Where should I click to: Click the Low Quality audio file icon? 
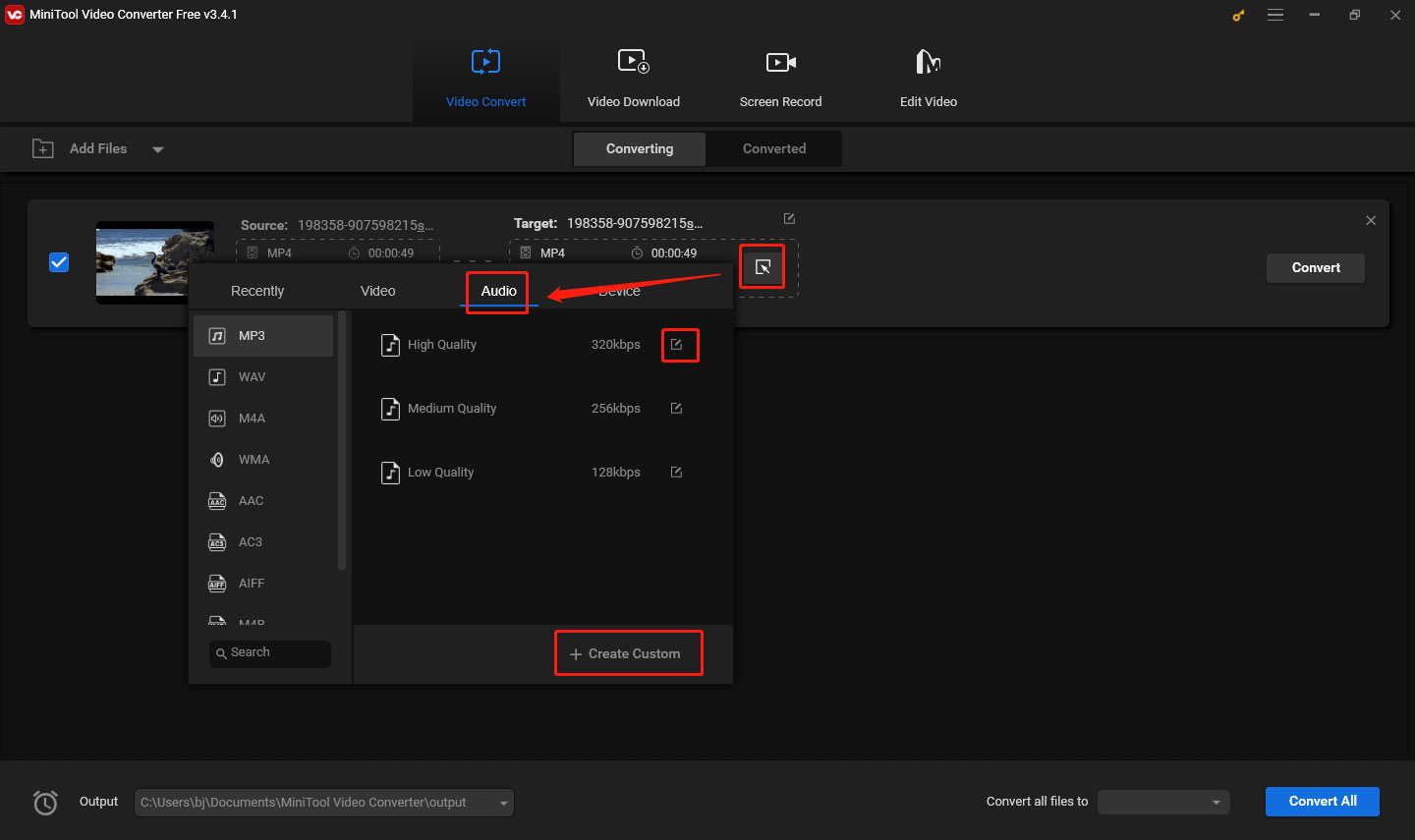click(390, 473)
